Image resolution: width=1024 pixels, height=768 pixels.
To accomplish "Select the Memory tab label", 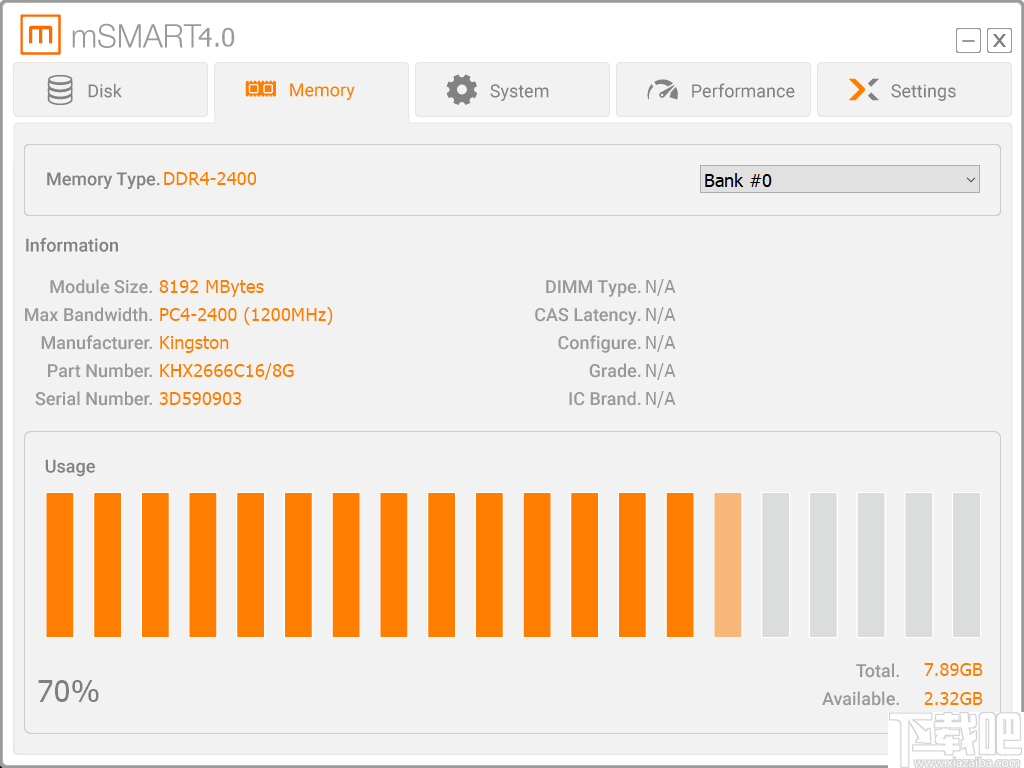I will coord(321,90).
